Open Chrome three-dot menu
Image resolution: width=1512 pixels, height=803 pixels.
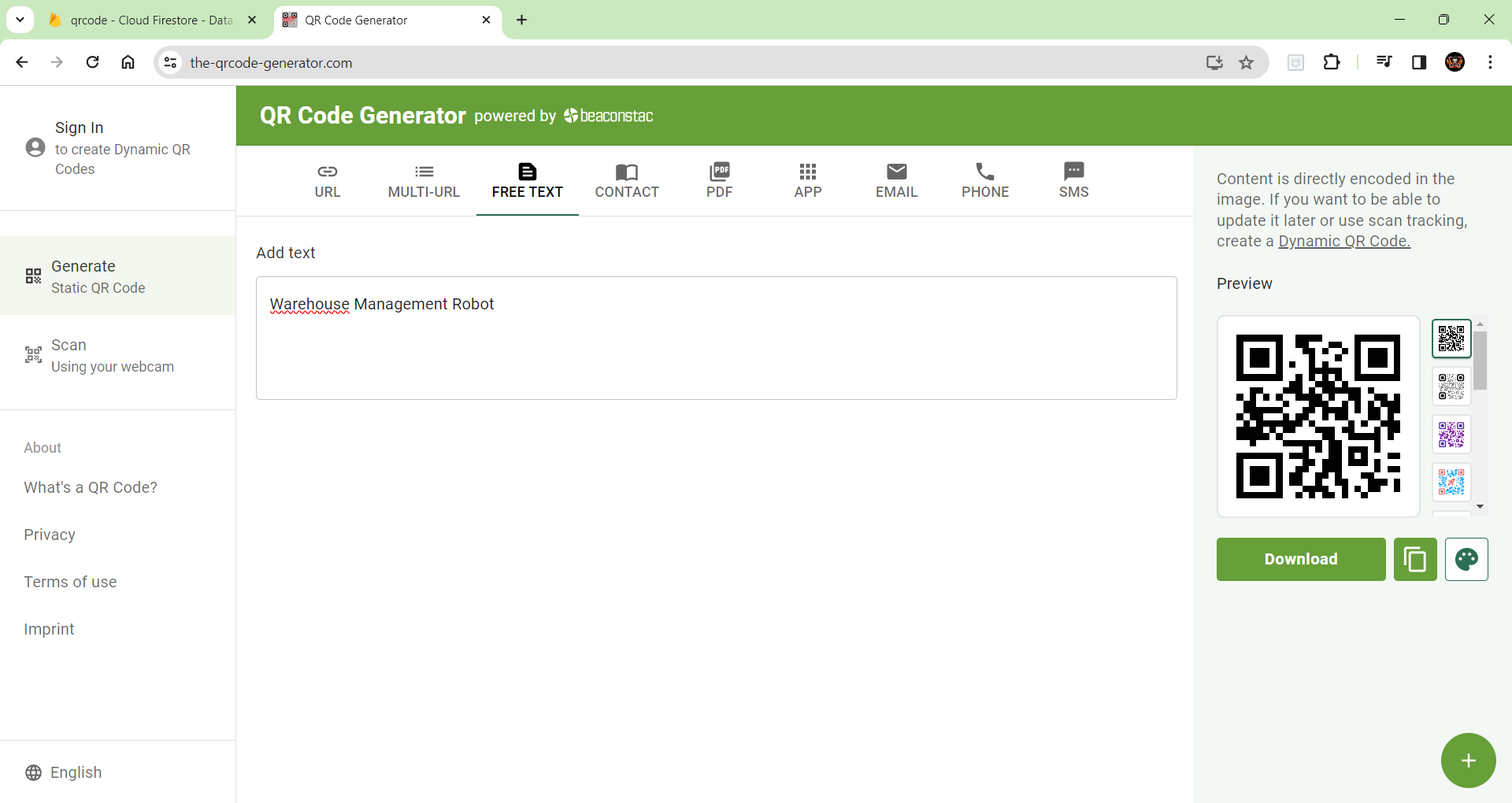[x=1490, y=62]
